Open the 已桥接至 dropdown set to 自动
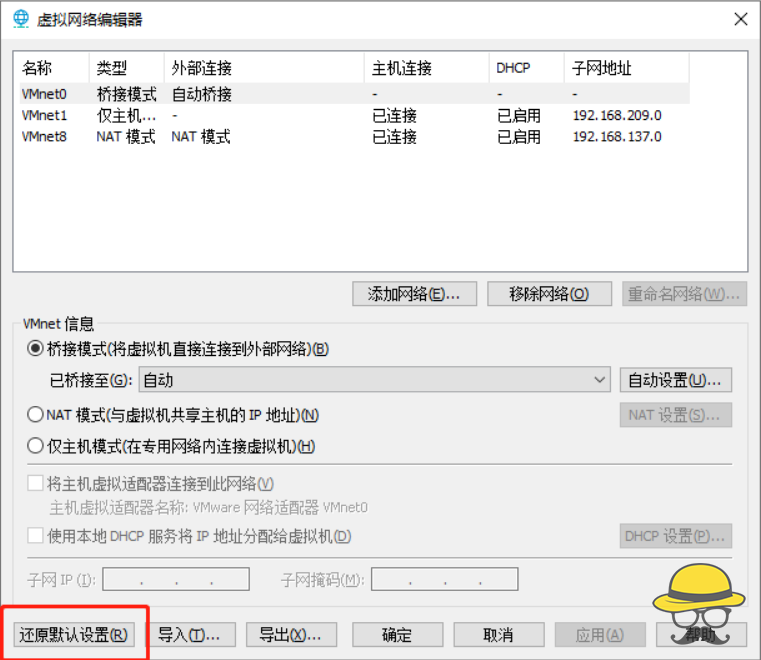761x660 pixels. pyautogui.click(x=375, y=380)
